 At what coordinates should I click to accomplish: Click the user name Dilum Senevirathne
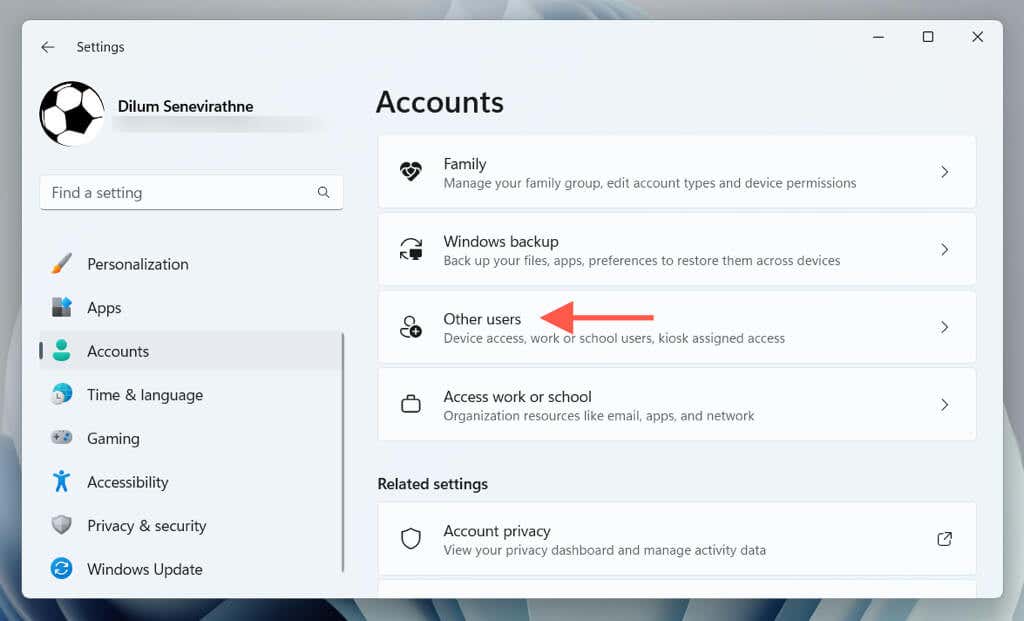185,106
